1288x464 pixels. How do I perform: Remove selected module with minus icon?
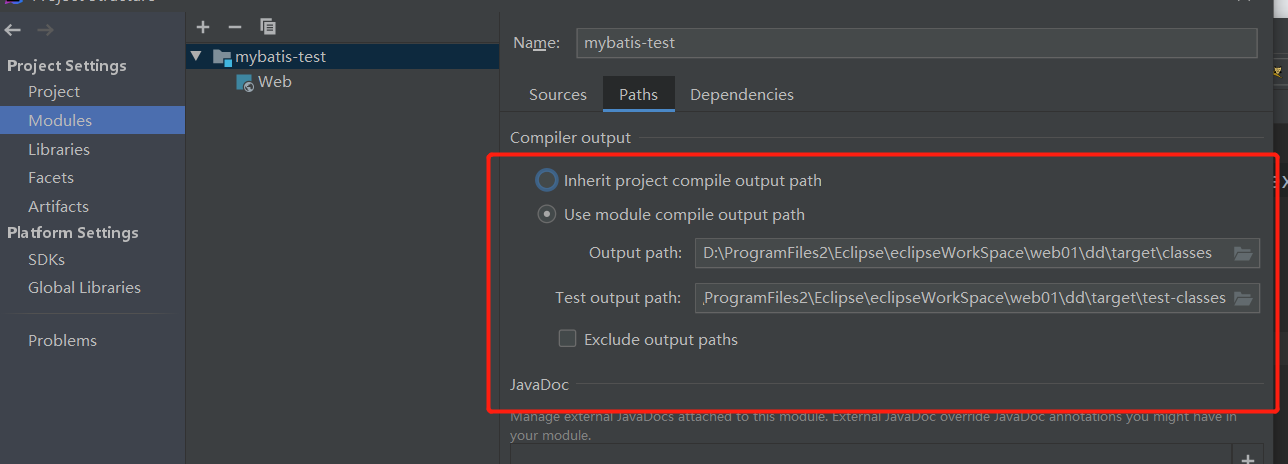point(235,27)
